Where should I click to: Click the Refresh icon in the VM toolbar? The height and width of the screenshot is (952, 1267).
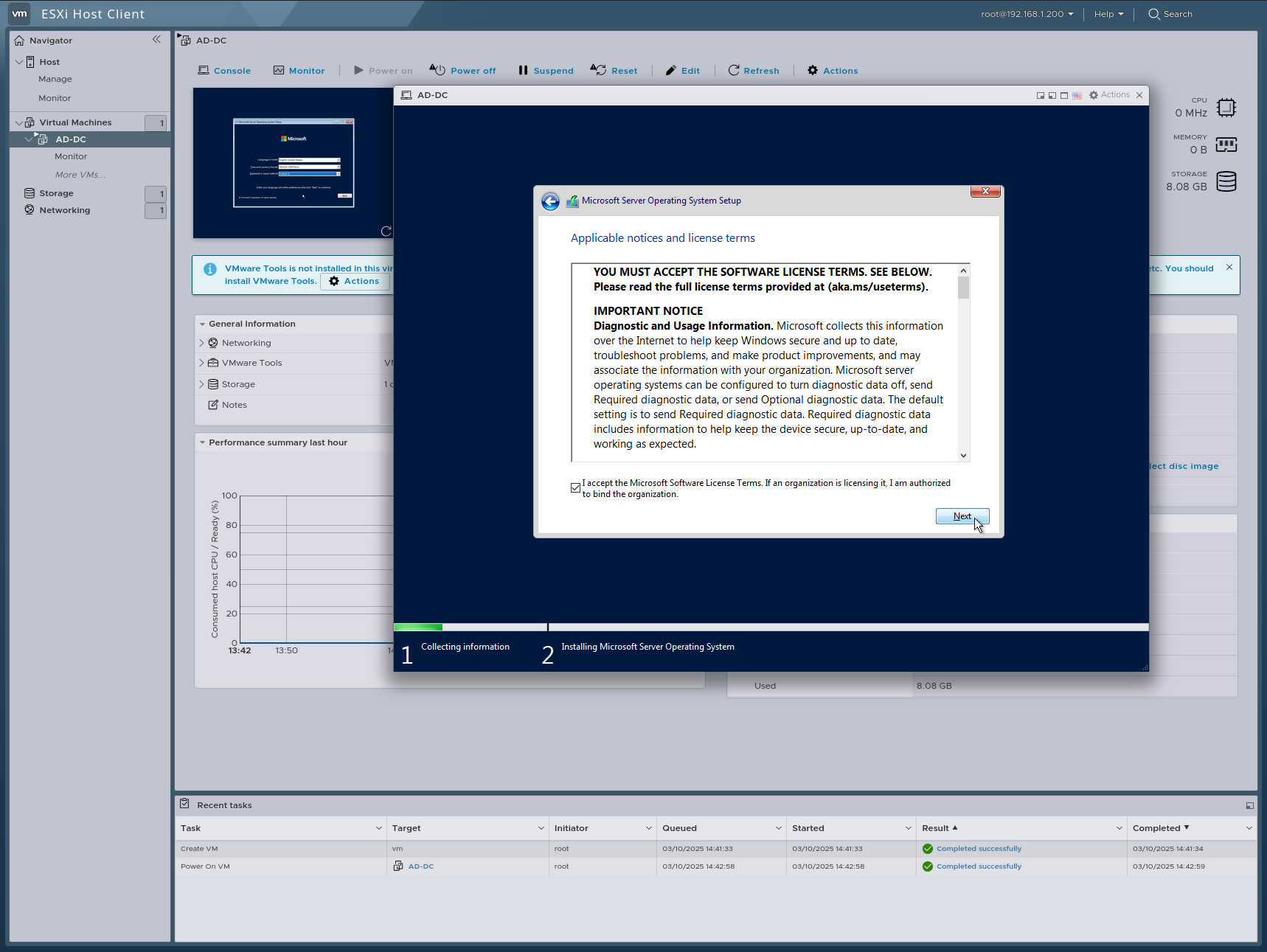(x=734, y=70)
